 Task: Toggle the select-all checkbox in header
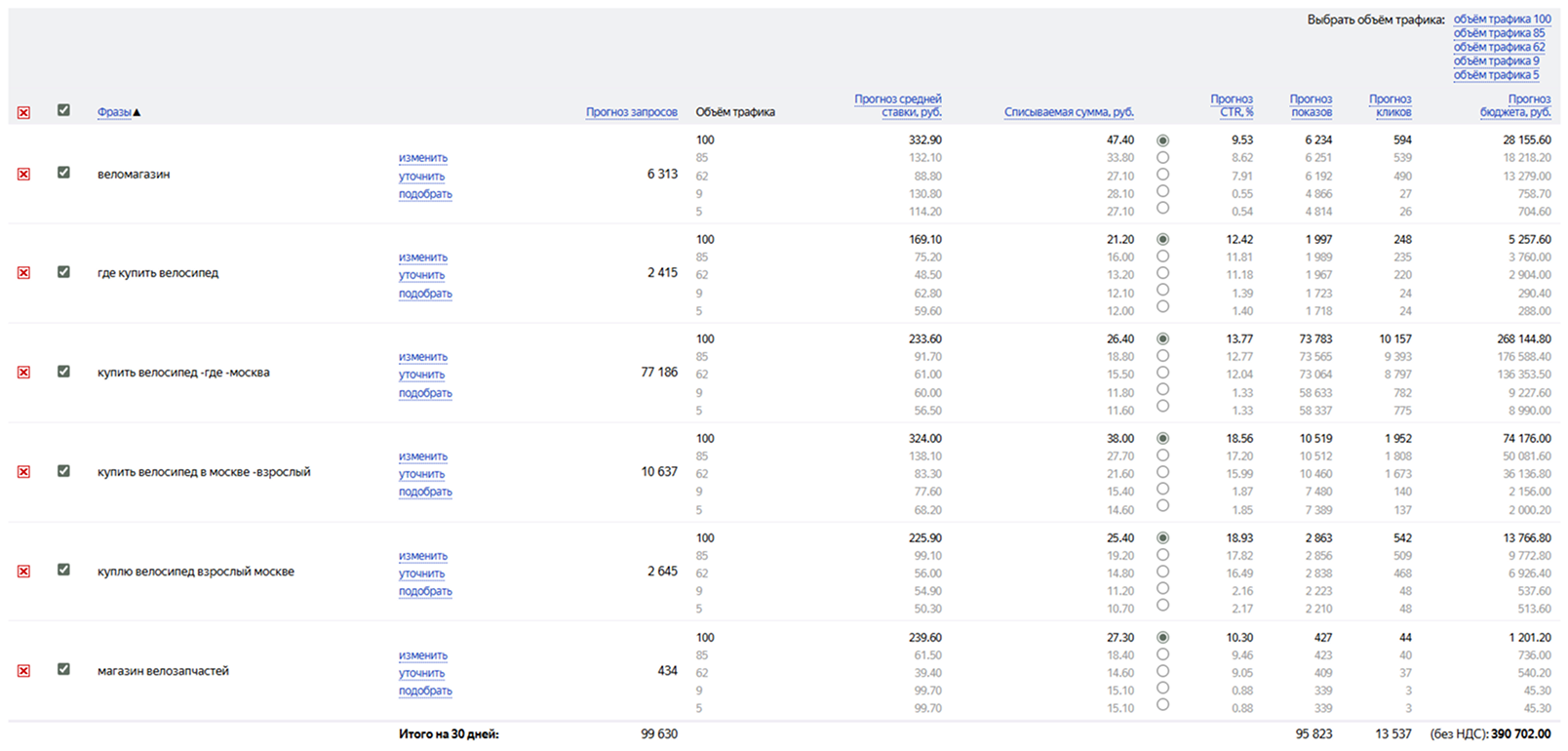pyautogui.click(x=63, y=110)
